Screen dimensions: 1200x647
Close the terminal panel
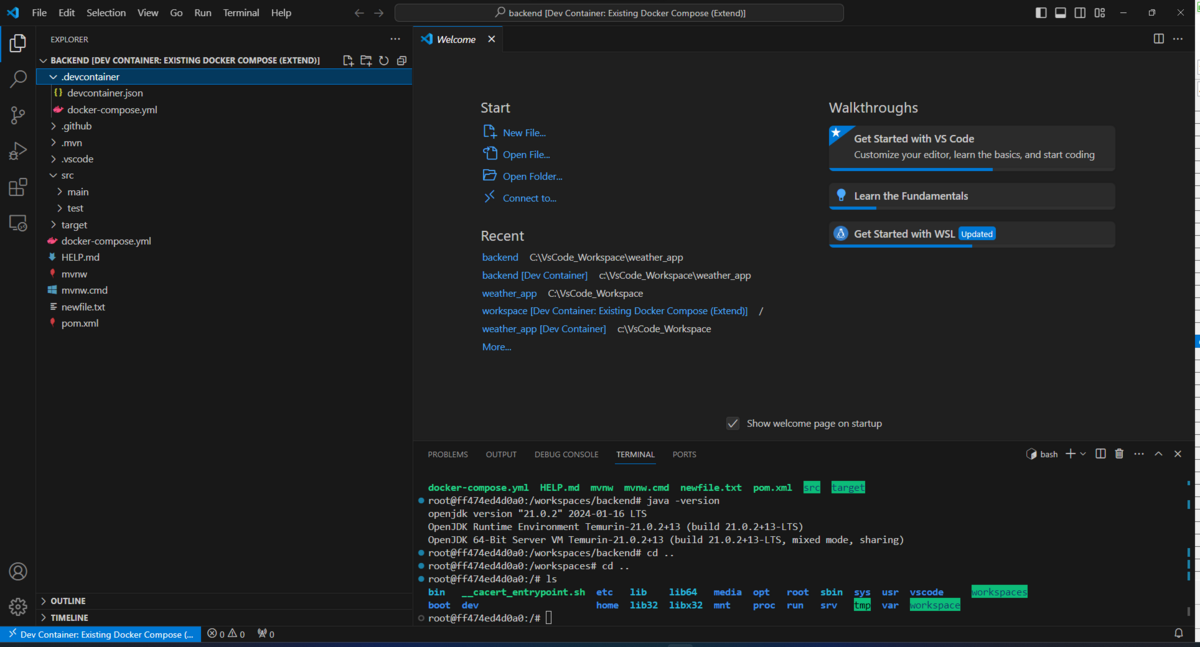point(1178,454)
